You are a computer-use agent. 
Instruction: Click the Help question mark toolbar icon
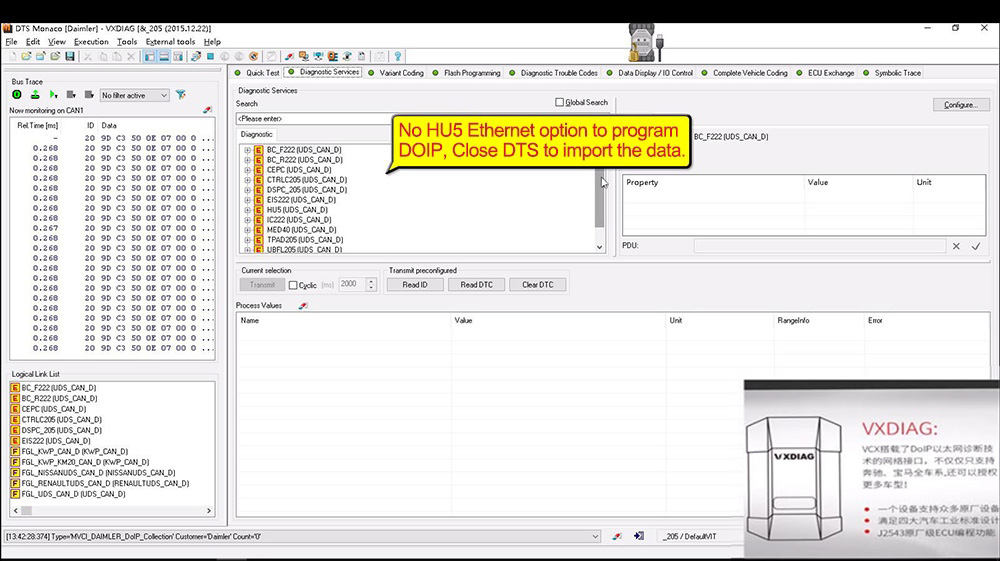pyautogui.click(x=398, y=57)
